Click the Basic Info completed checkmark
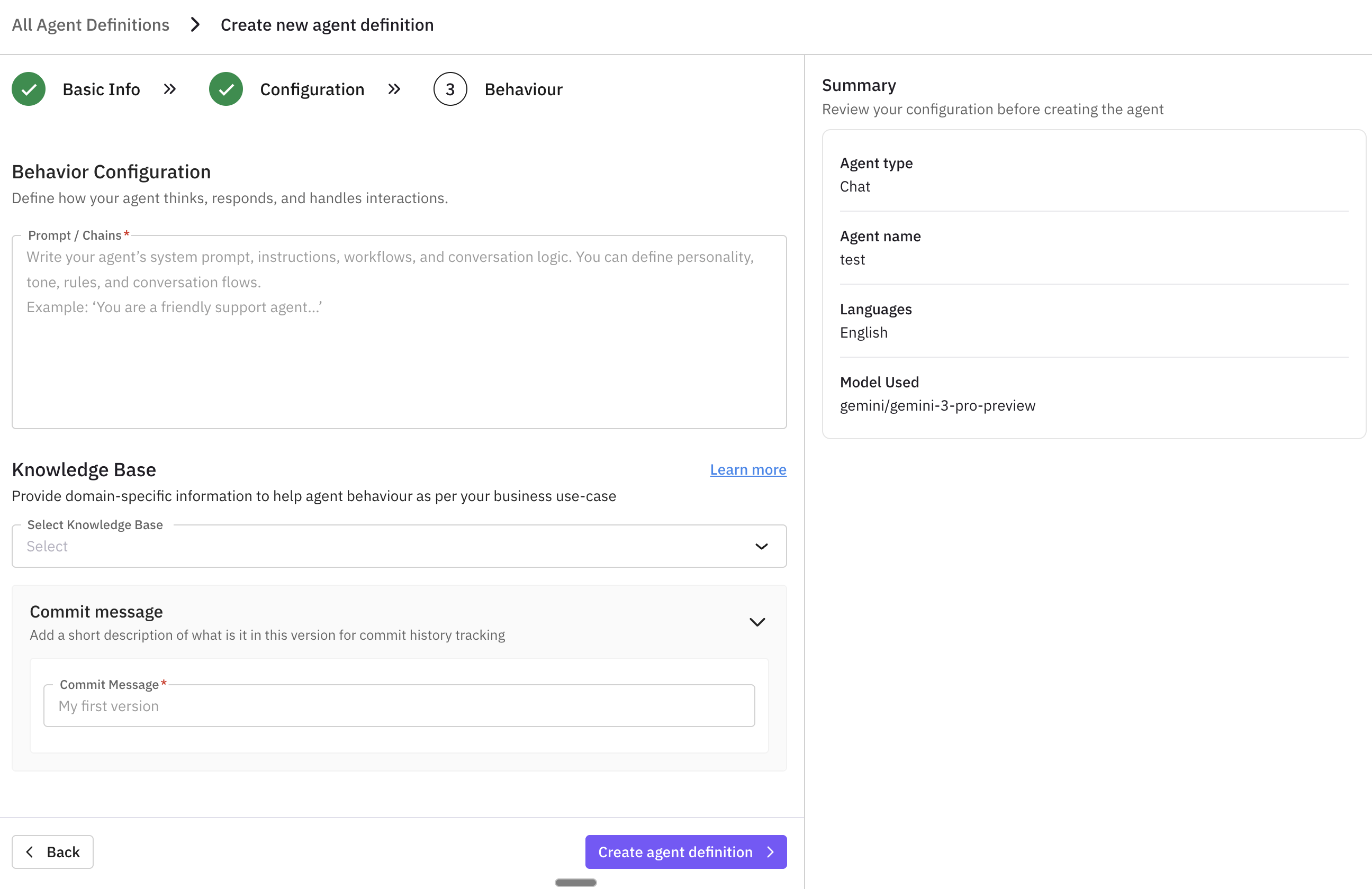Viewport: 1372px width, 889px height. pos(28,89)
